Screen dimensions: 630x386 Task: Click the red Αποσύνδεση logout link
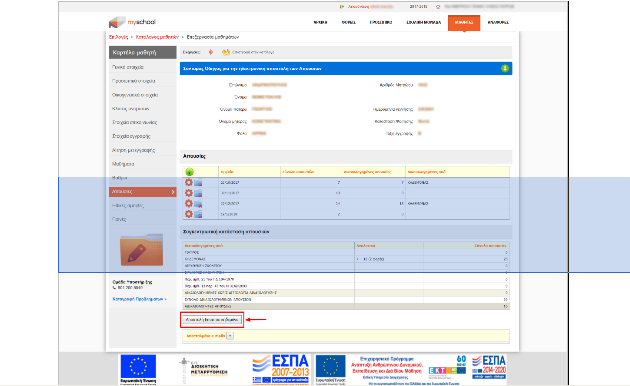click(358, 7)
